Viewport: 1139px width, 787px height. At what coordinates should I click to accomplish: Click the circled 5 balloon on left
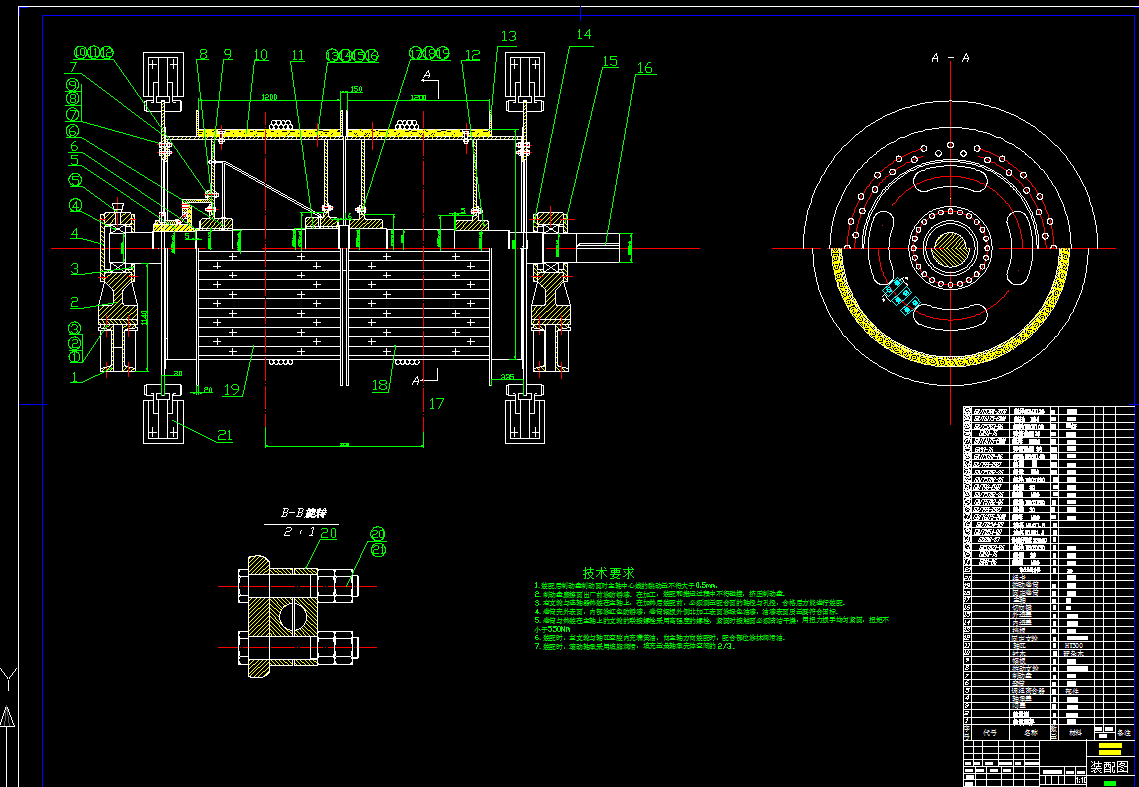pyautogui.click(x=76, y=180)
